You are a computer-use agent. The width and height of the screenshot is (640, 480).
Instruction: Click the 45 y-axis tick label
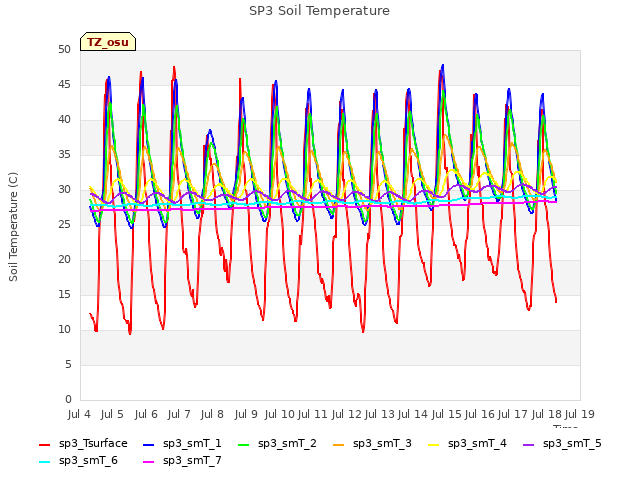(64, 84)
